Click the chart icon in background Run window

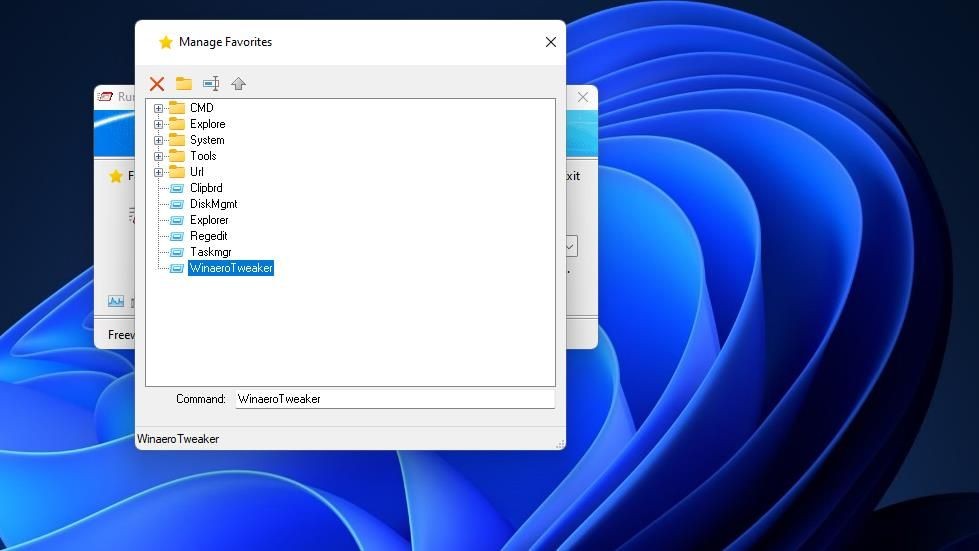click(116, 301)
